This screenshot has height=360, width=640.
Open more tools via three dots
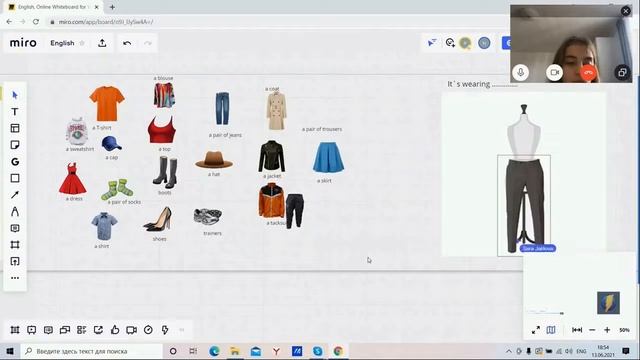tap(15, 278)
